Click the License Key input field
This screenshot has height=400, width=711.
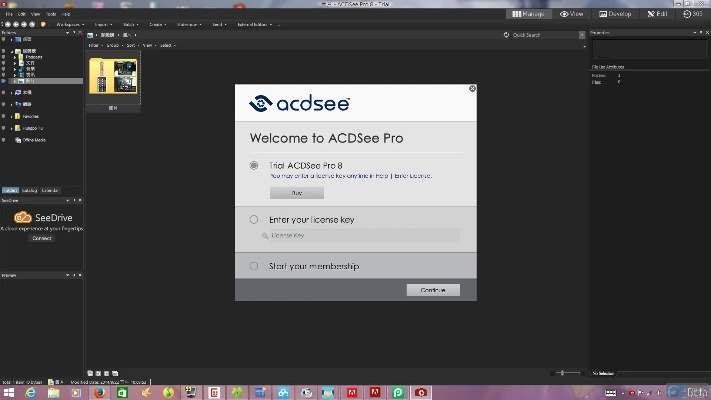360,236
